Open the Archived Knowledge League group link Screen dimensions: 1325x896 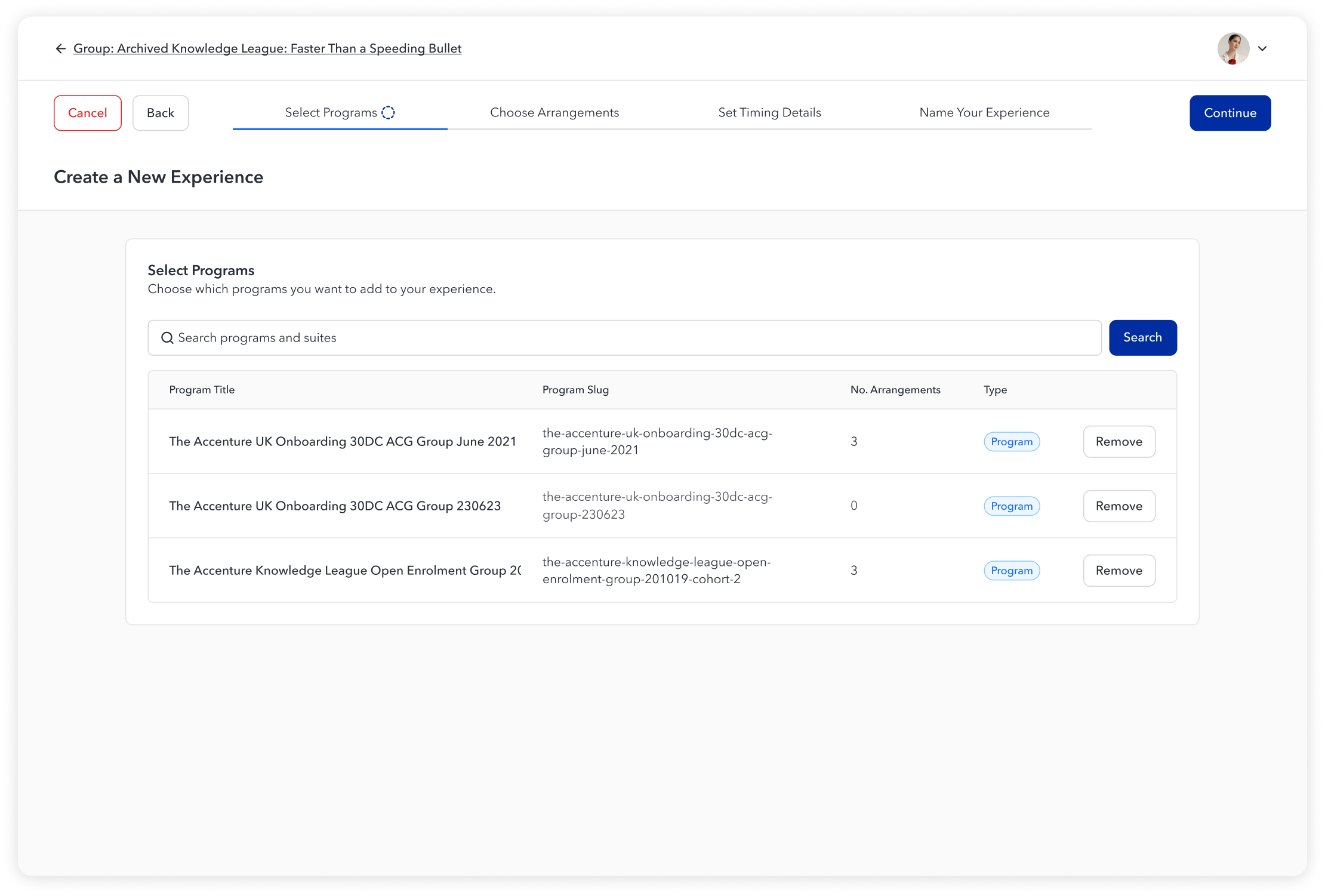[x=267, y=48]
